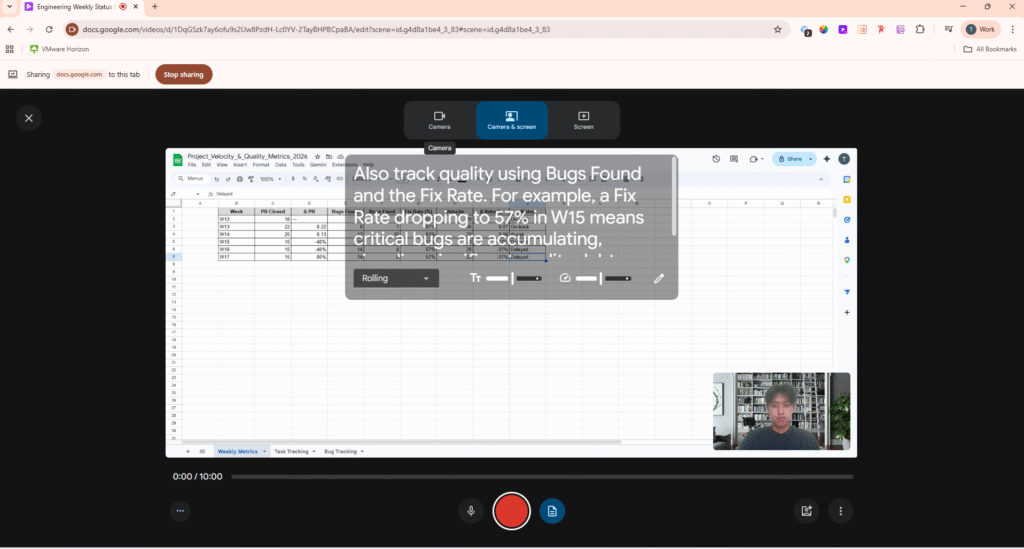Mute the microphone
1024x549 pixels.
coord(471,511)
